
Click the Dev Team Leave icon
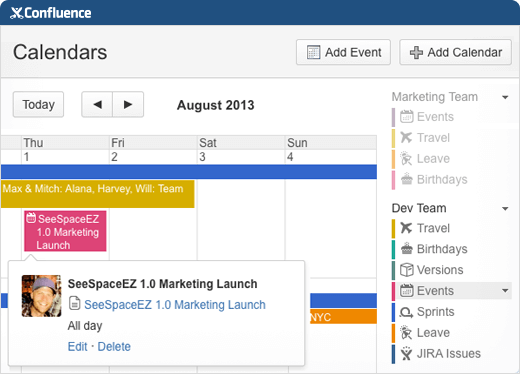(x=406, y=332)
